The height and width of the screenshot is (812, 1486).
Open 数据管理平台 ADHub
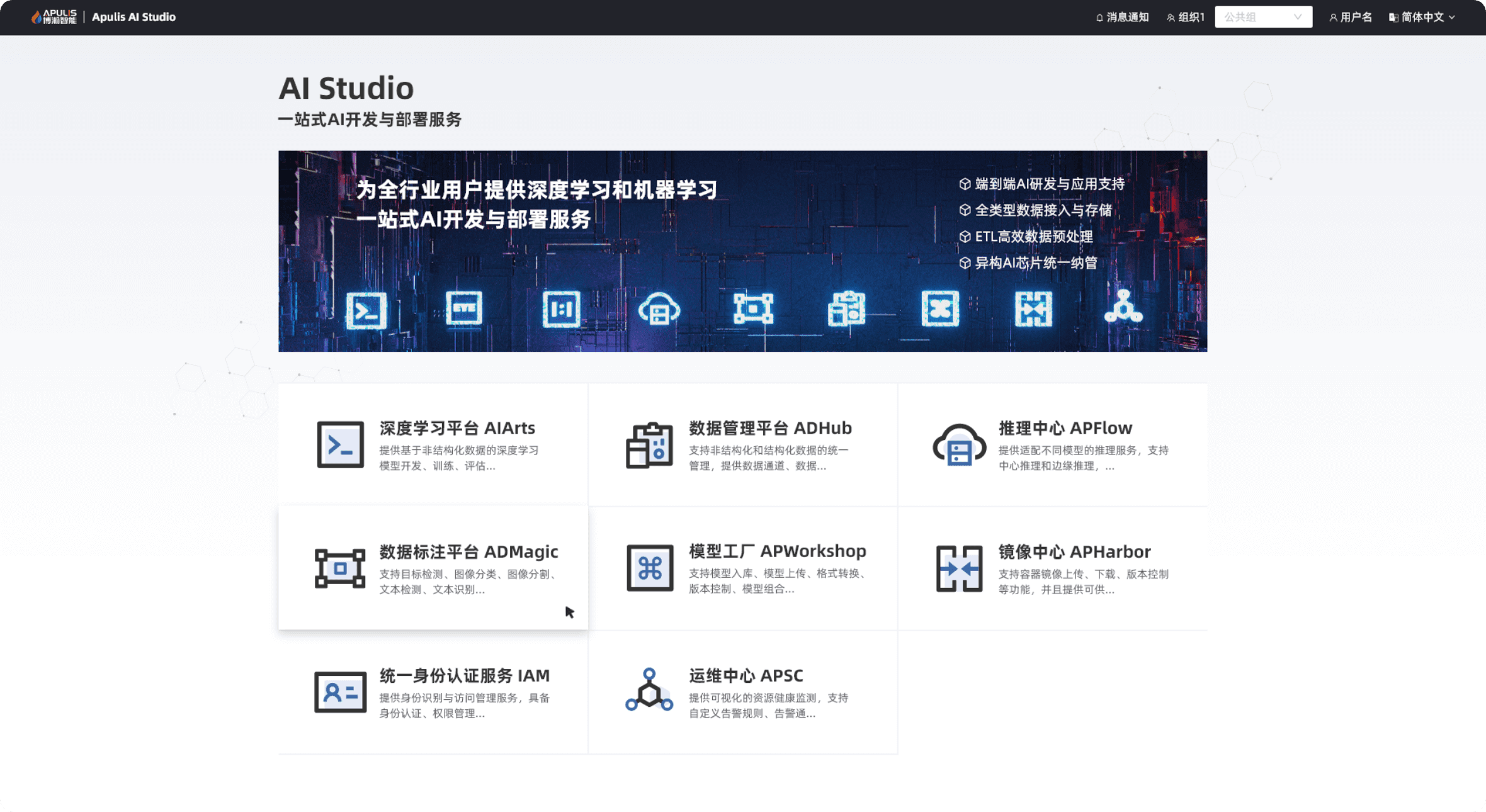(x=742, y=444)
